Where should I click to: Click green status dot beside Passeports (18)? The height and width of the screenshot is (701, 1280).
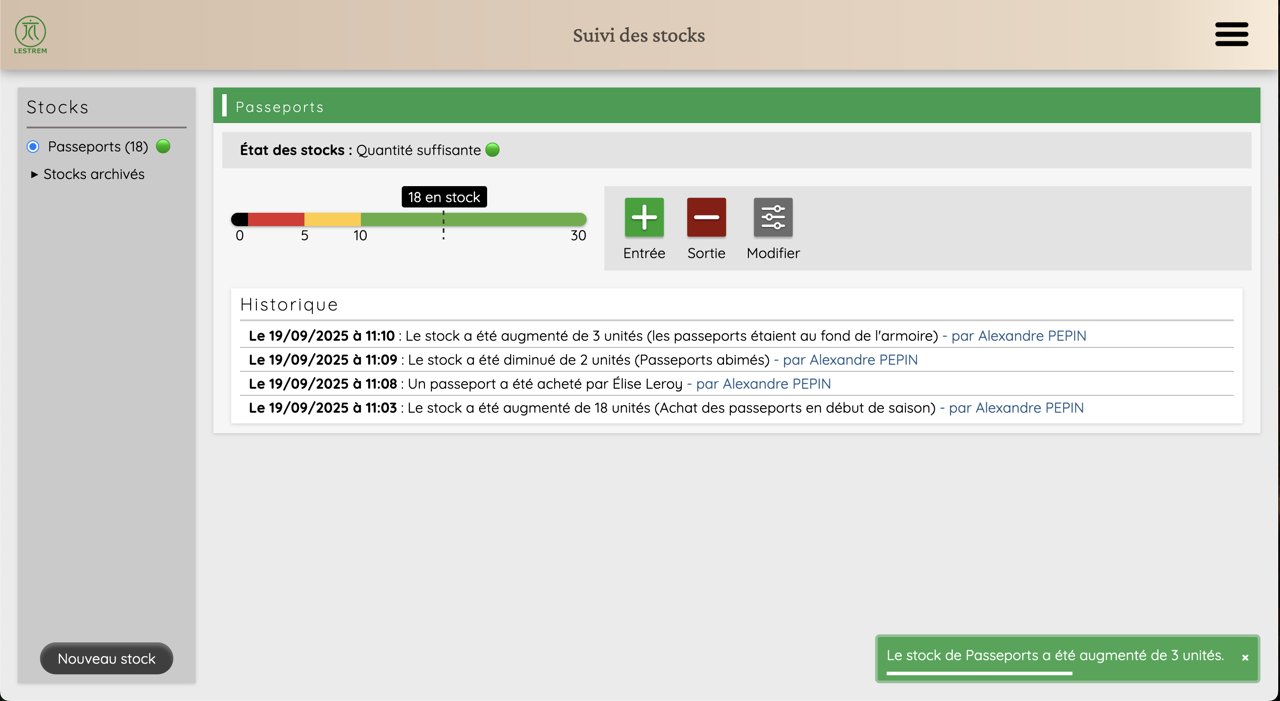(163, 147)
